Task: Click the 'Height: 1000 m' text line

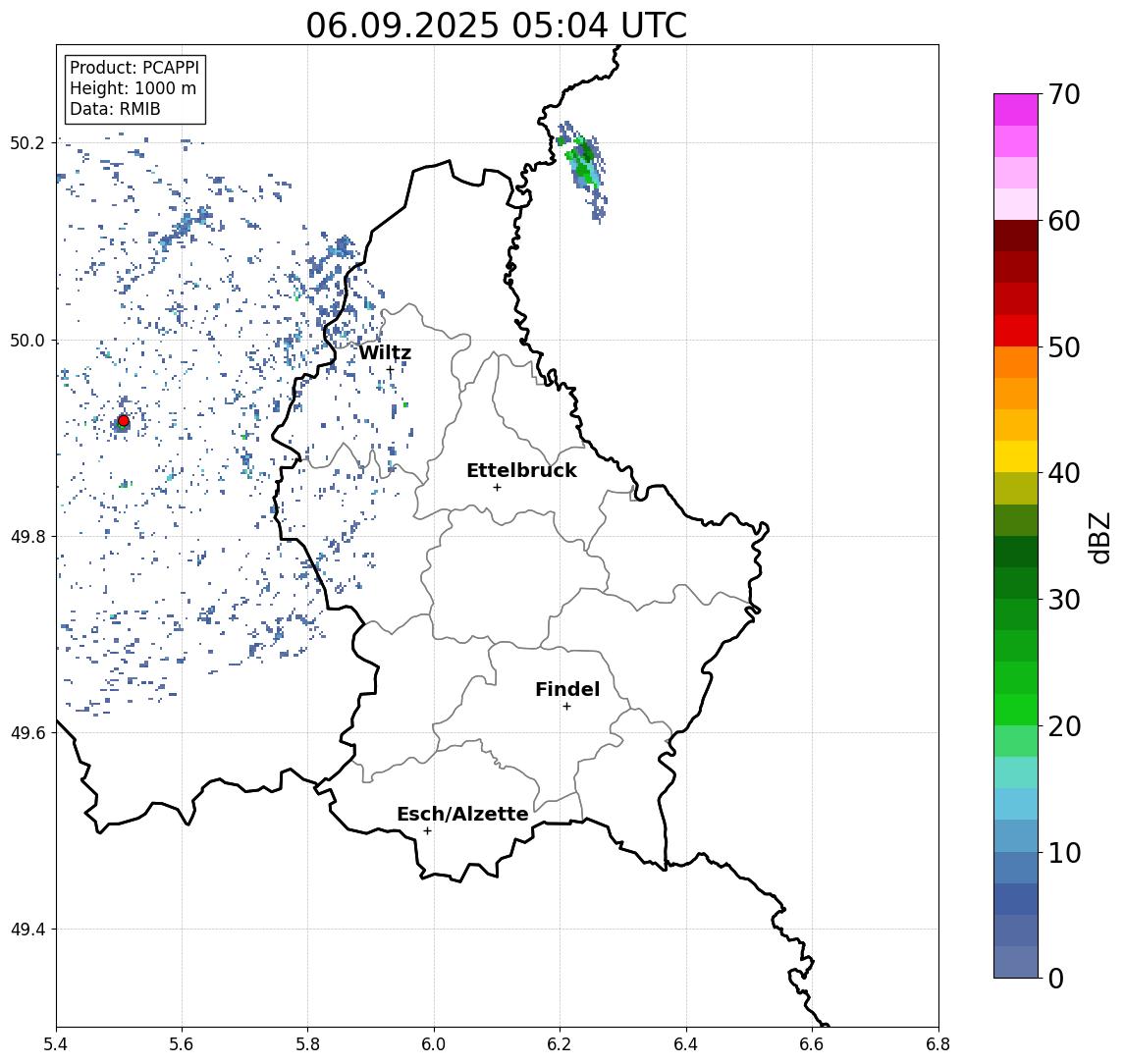Action: point(133,88)
